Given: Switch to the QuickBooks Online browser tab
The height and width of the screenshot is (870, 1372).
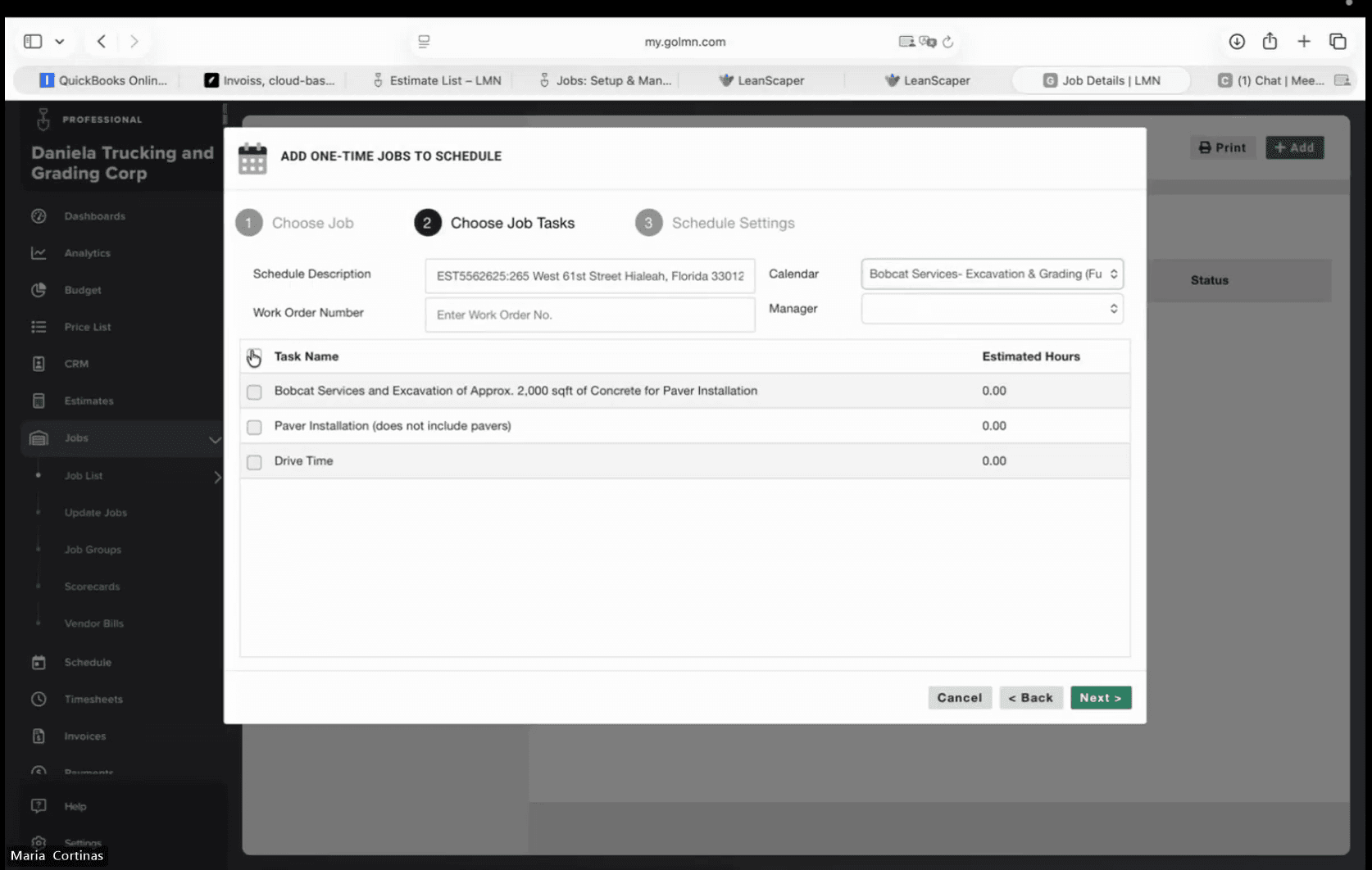Looking at the screenshot, I should [103, 80].
